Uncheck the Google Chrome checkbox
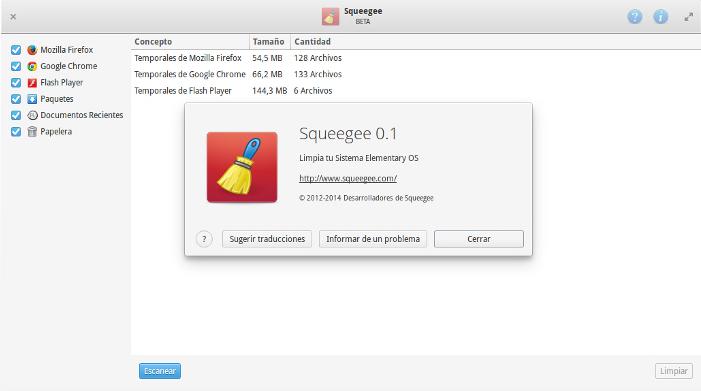The width and height of the screenshot is (701, 391). (x=16, y=66)
